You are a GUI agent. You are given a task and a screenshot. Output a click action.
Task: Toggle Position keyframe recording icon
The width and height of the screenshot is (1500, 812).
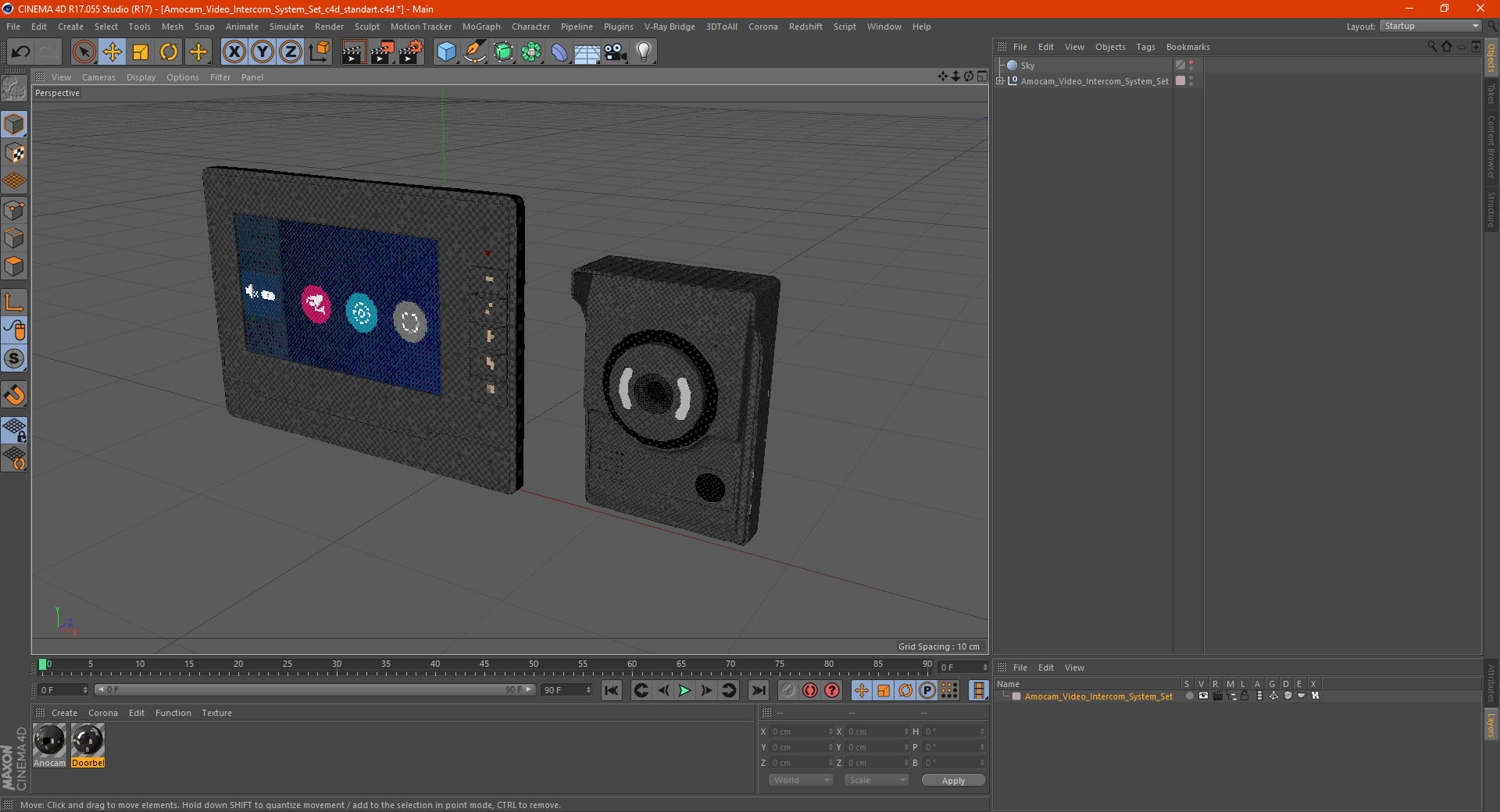(x=861, y=690)
